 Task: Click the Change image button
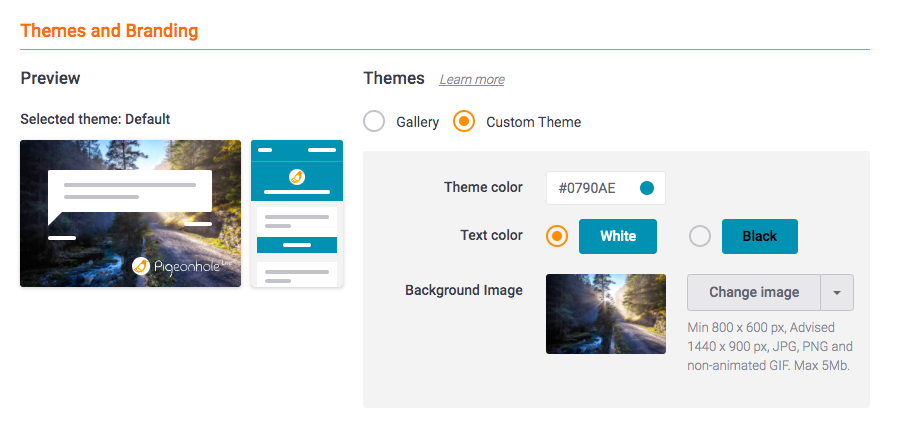[754, 292]
